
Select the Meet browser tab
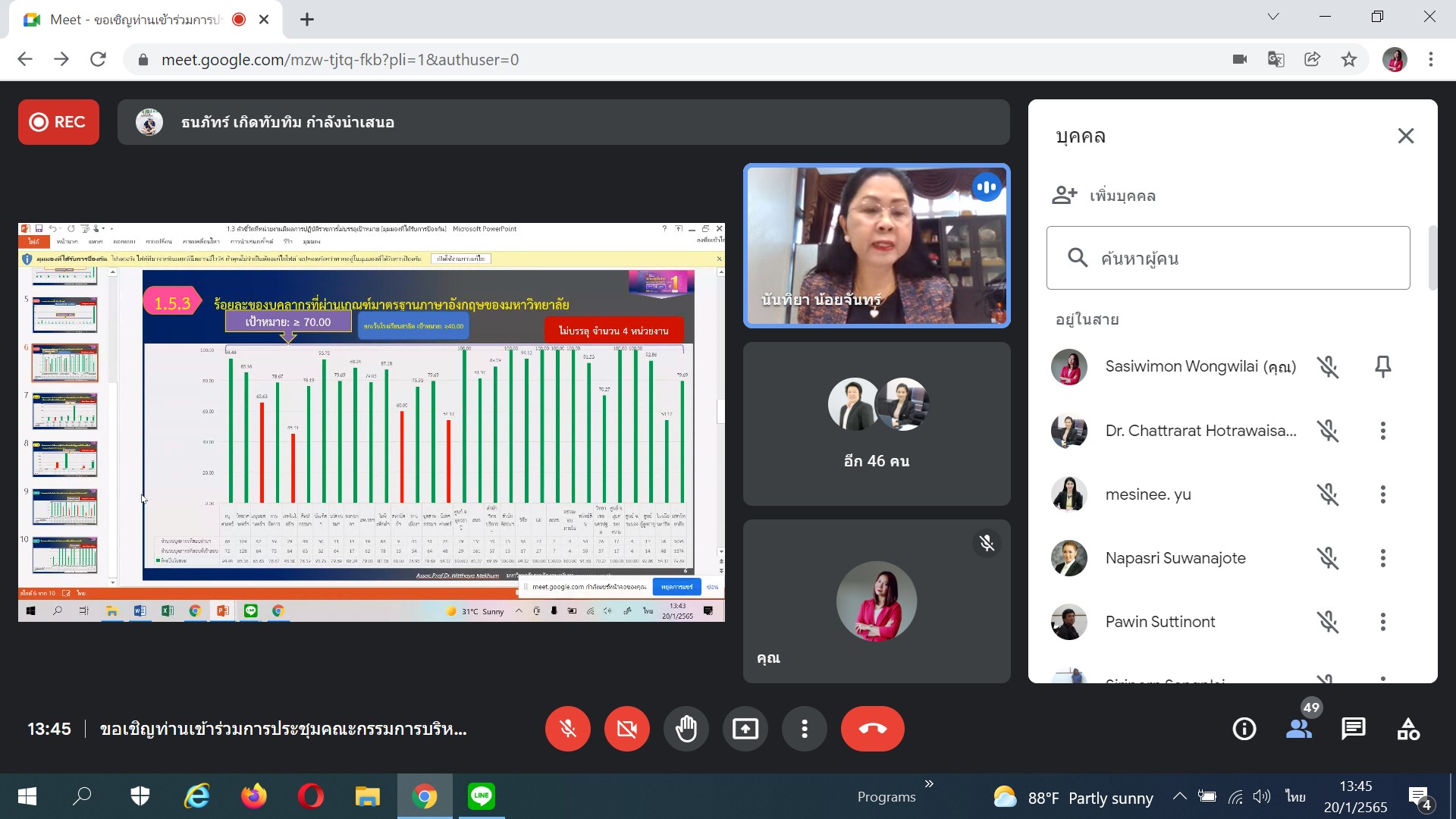(x=136, y=20)
